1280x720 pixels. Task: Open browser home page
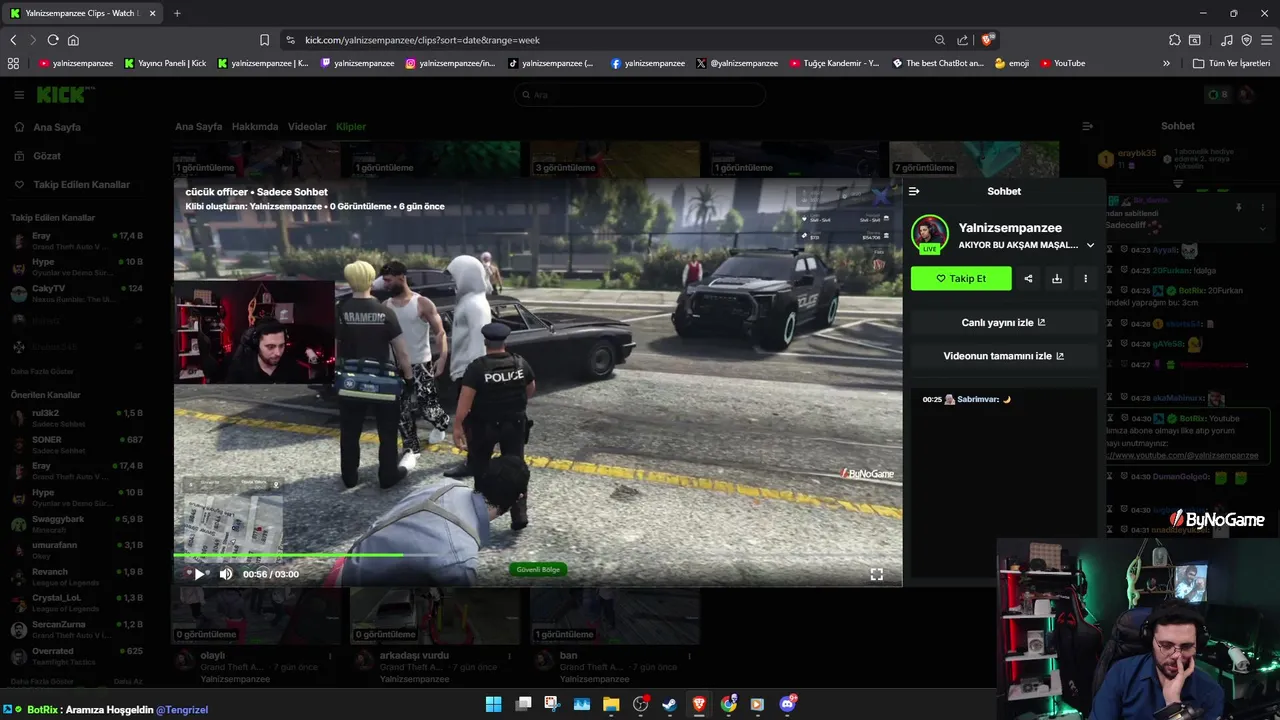point(73,40)
